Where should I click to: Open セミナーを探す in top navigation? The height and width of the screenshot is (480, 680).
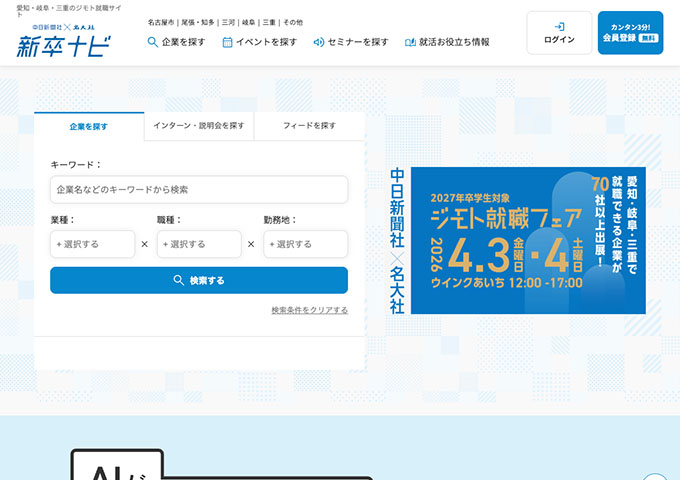click(351, 42)
